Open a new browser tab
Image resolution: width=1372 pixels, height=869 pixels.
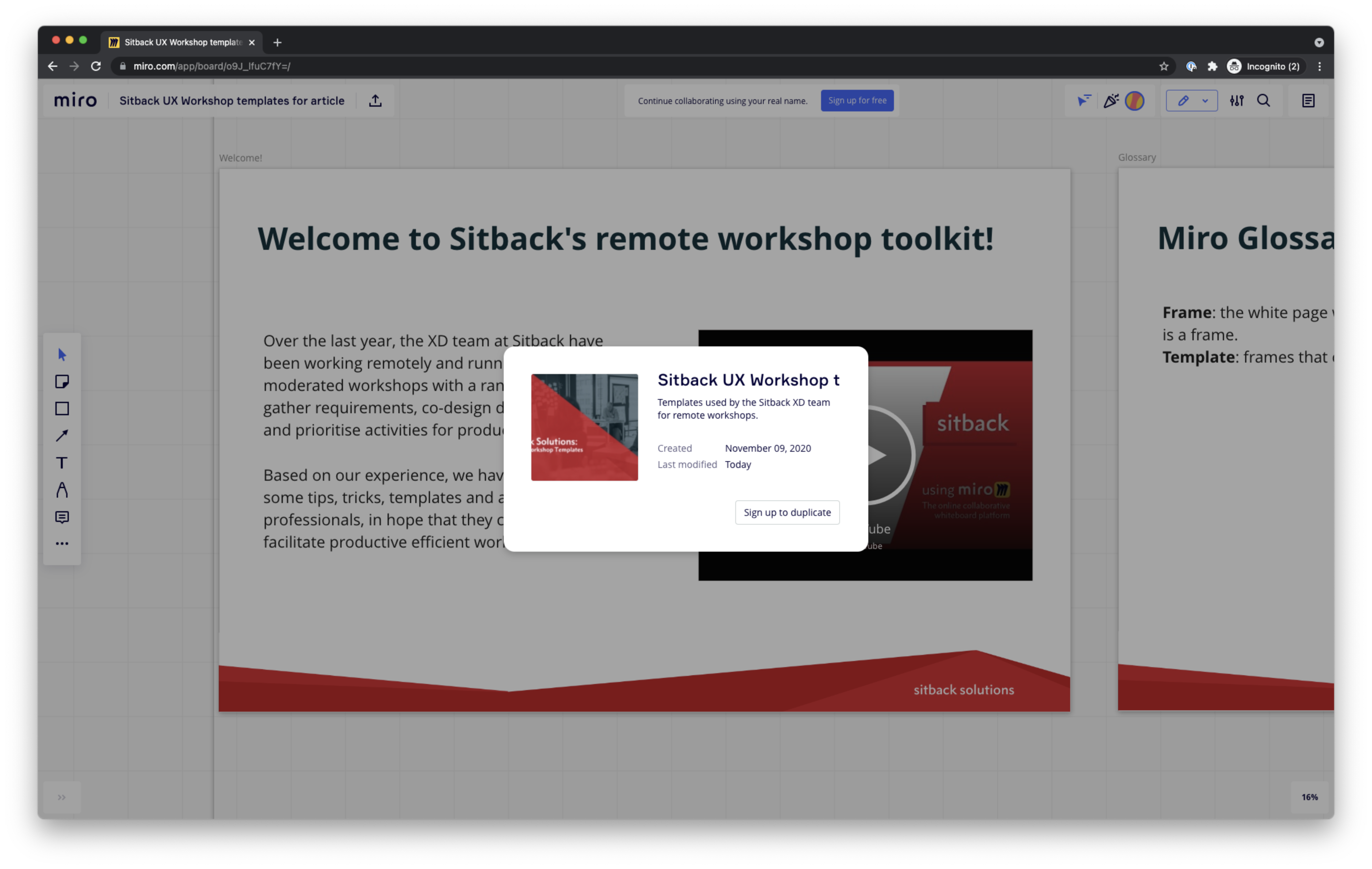(278, 42)
